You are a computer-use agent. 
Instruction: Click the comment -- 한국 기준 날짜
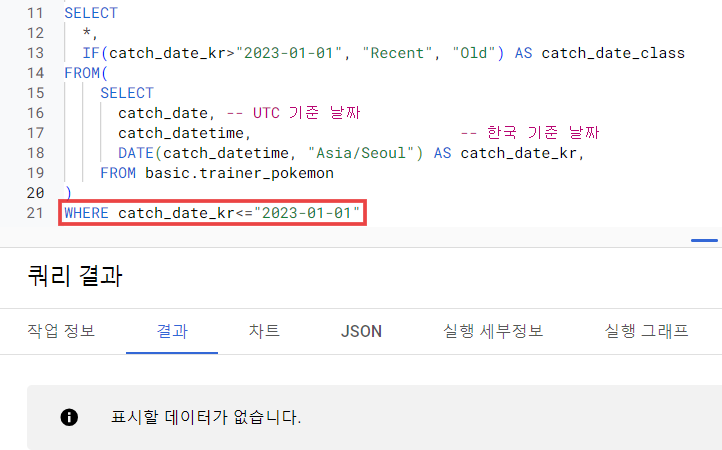pos(530,133)
